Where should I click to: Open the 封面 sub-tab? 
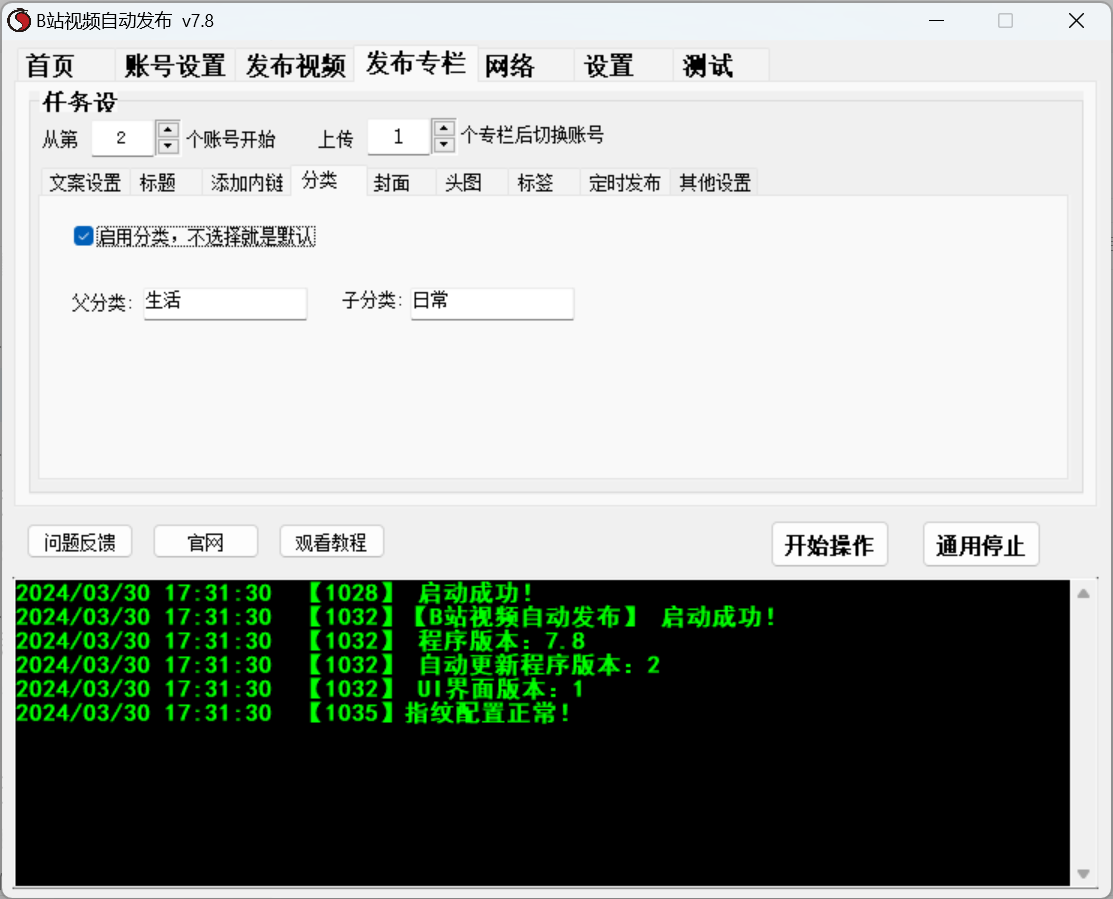pos(401,182)
